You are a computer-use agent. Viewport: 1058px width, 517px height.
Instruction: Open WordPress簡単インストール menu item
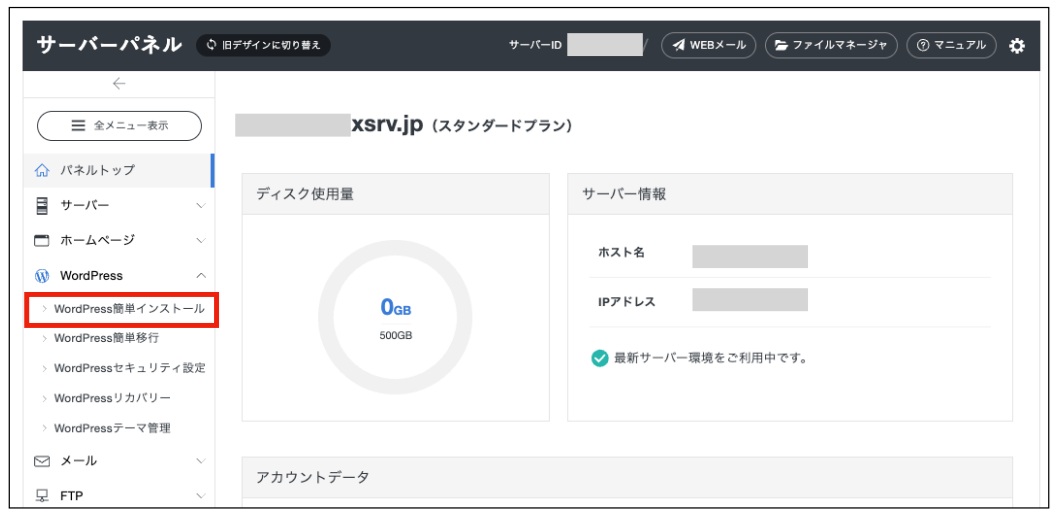(x=128, y=309)
